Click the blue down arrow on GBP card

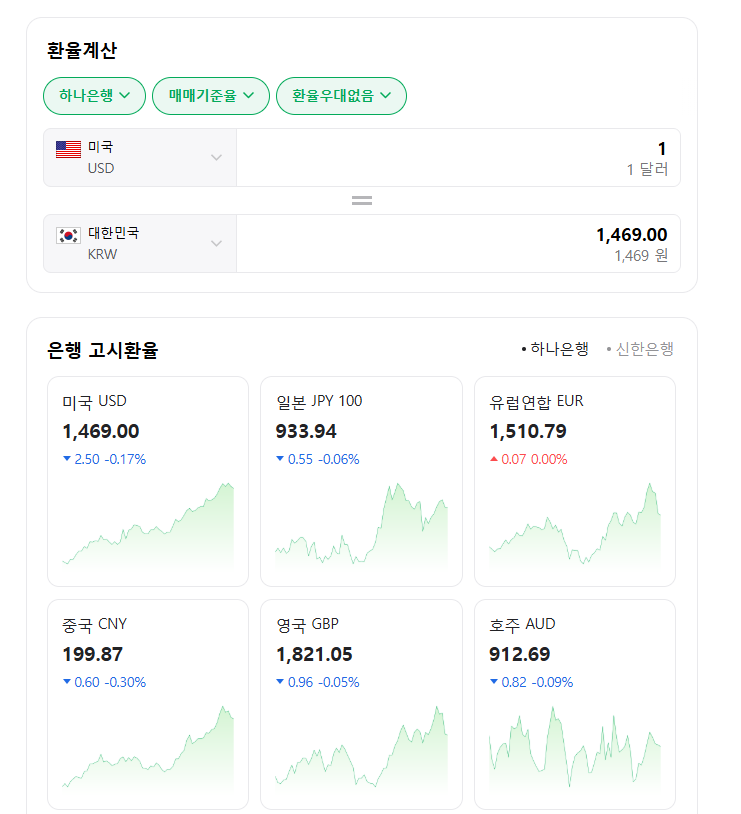280,682
